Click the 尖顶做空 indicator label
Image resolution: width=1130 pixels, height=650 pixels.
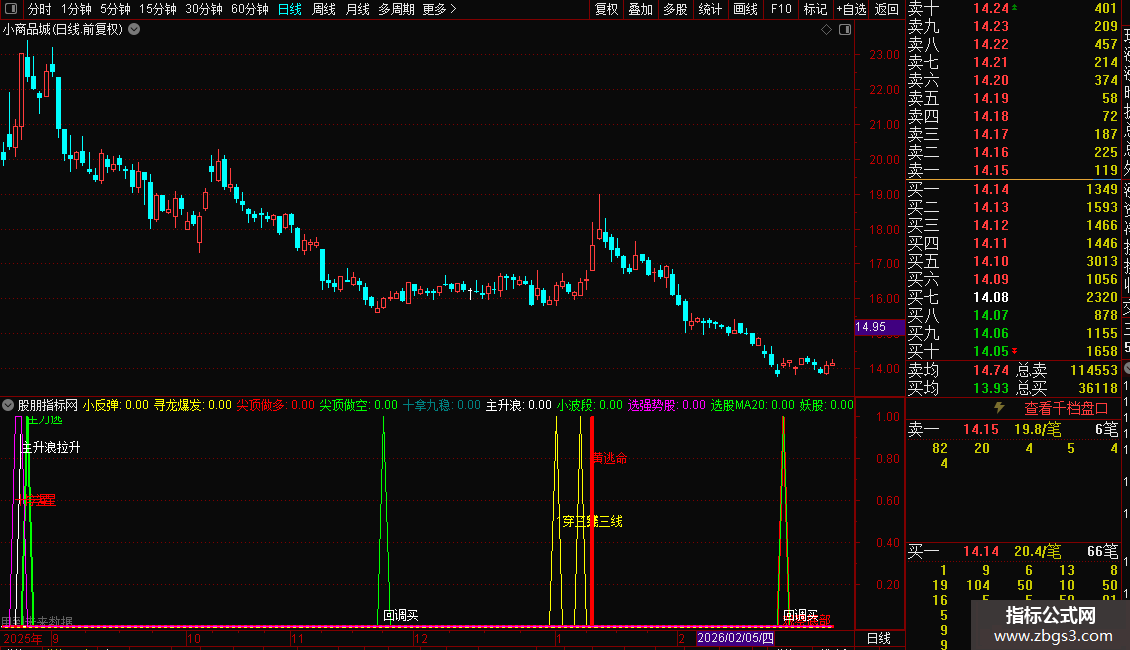click(358, 405)
